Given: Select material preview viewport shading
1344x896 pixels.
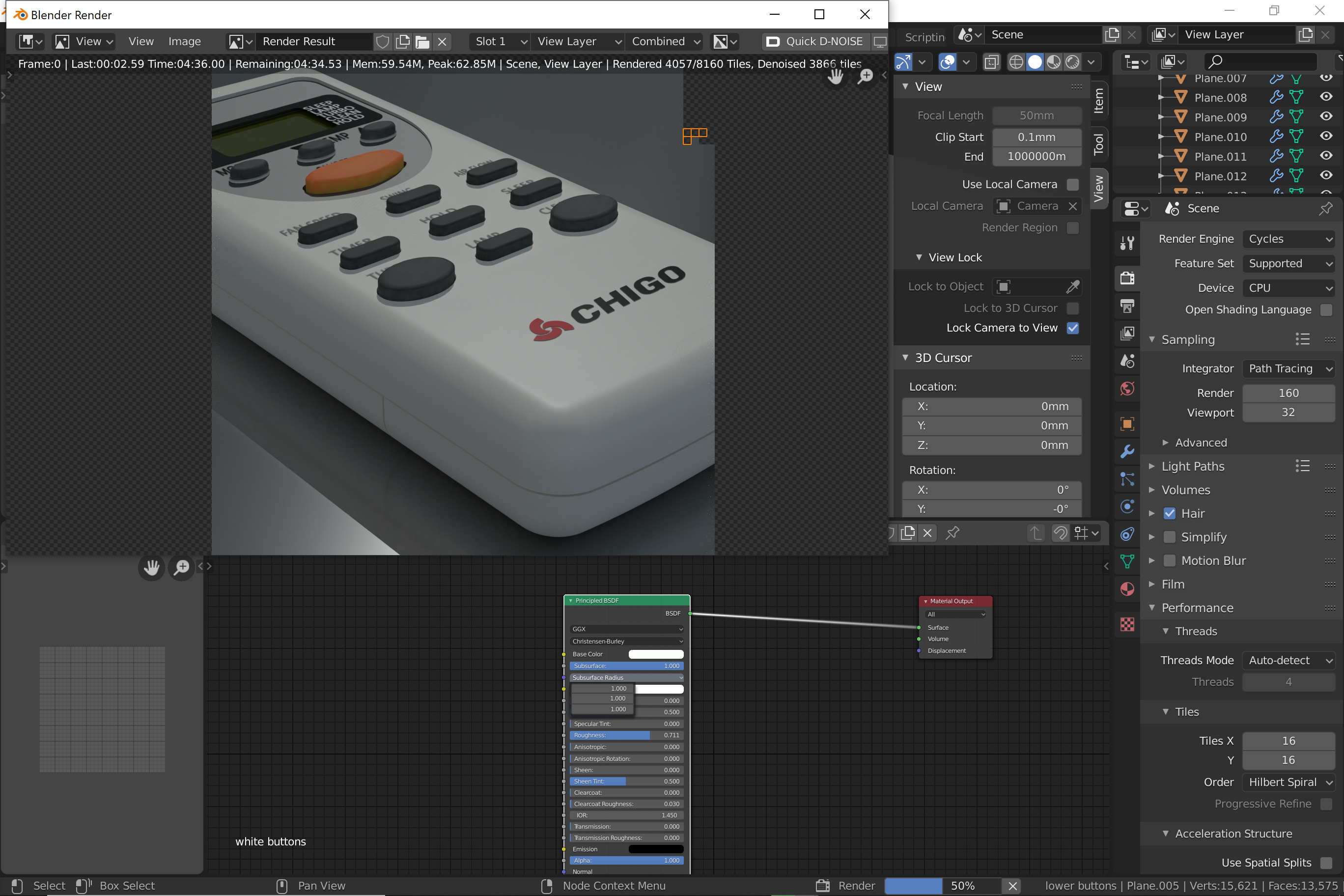Looking at the screenshot, I should [x=1054, y=62].
